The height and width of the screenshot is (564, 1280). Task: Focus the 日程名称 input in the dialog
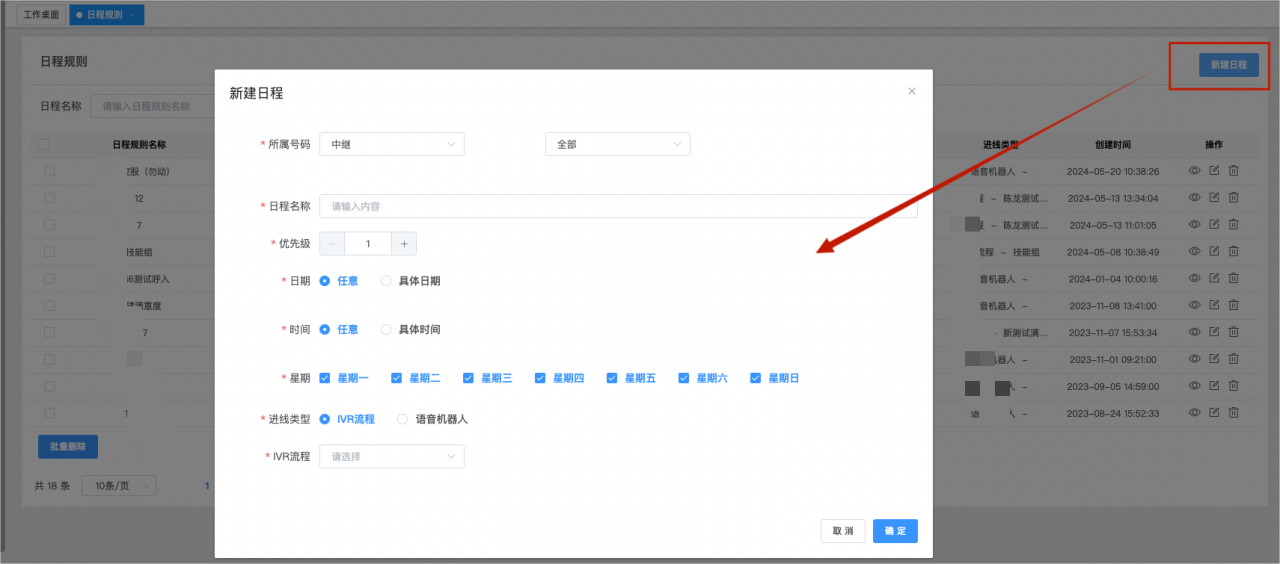(618, 206)
